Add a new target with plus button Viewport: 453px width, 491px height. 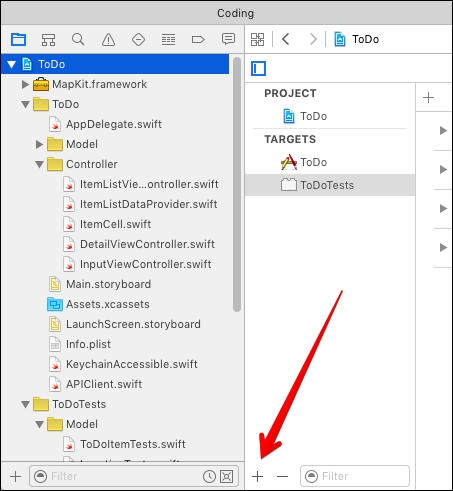click(257, 476)
